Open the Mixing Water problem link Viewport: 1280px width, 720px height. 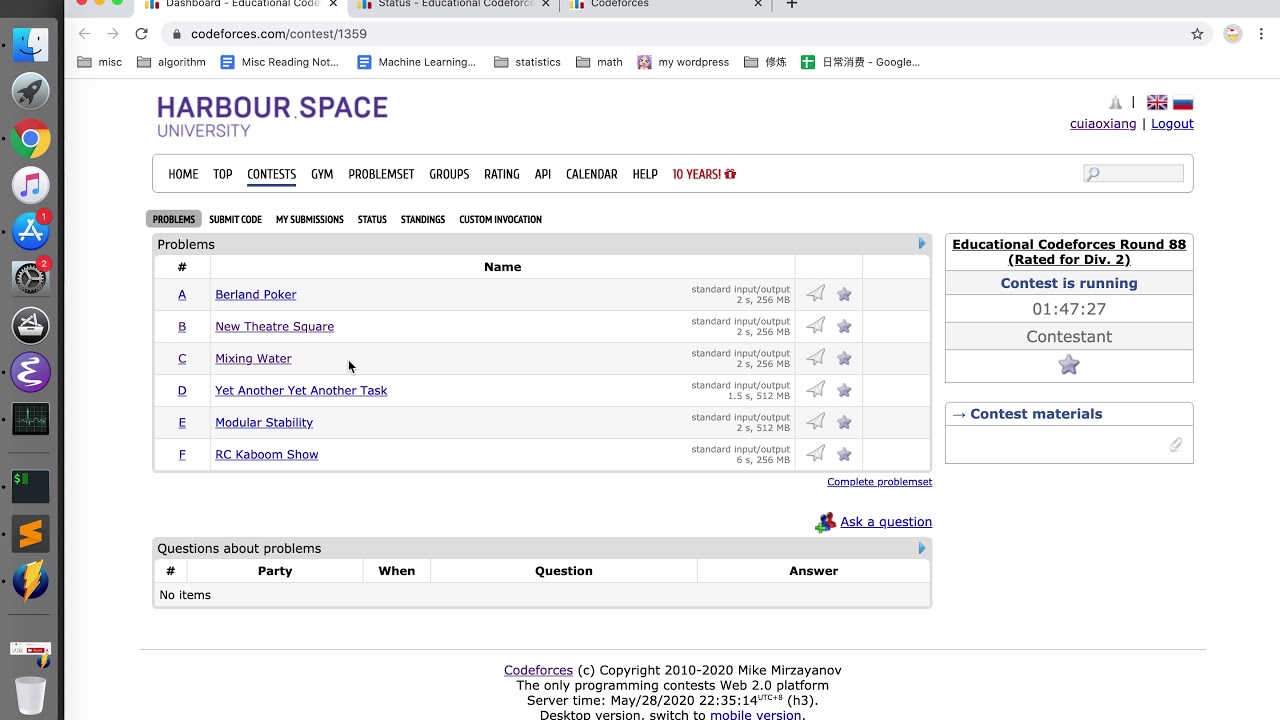coord(253,358)
